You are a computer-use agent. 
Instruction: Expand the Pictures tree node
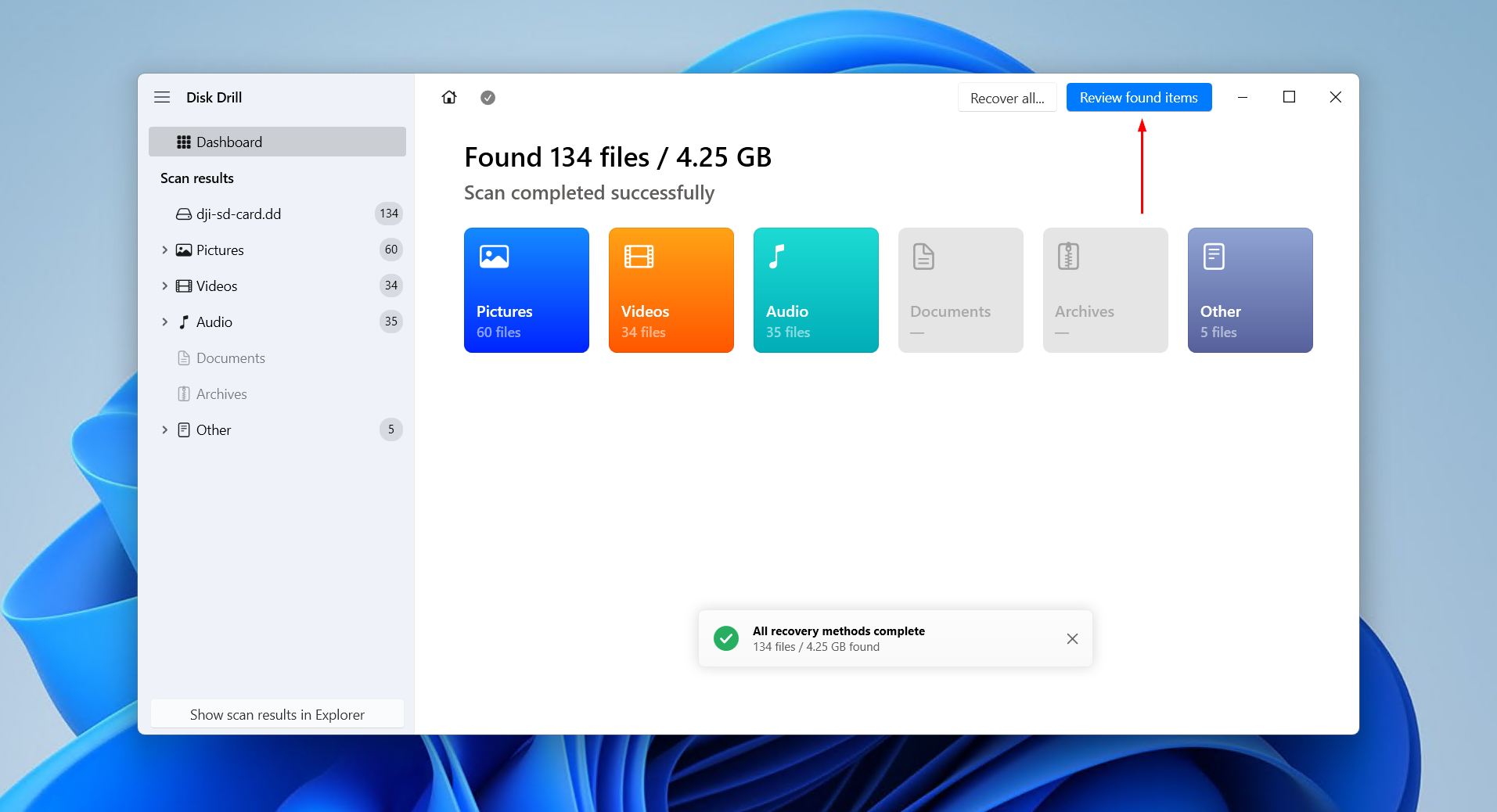(x=164, y=250)
